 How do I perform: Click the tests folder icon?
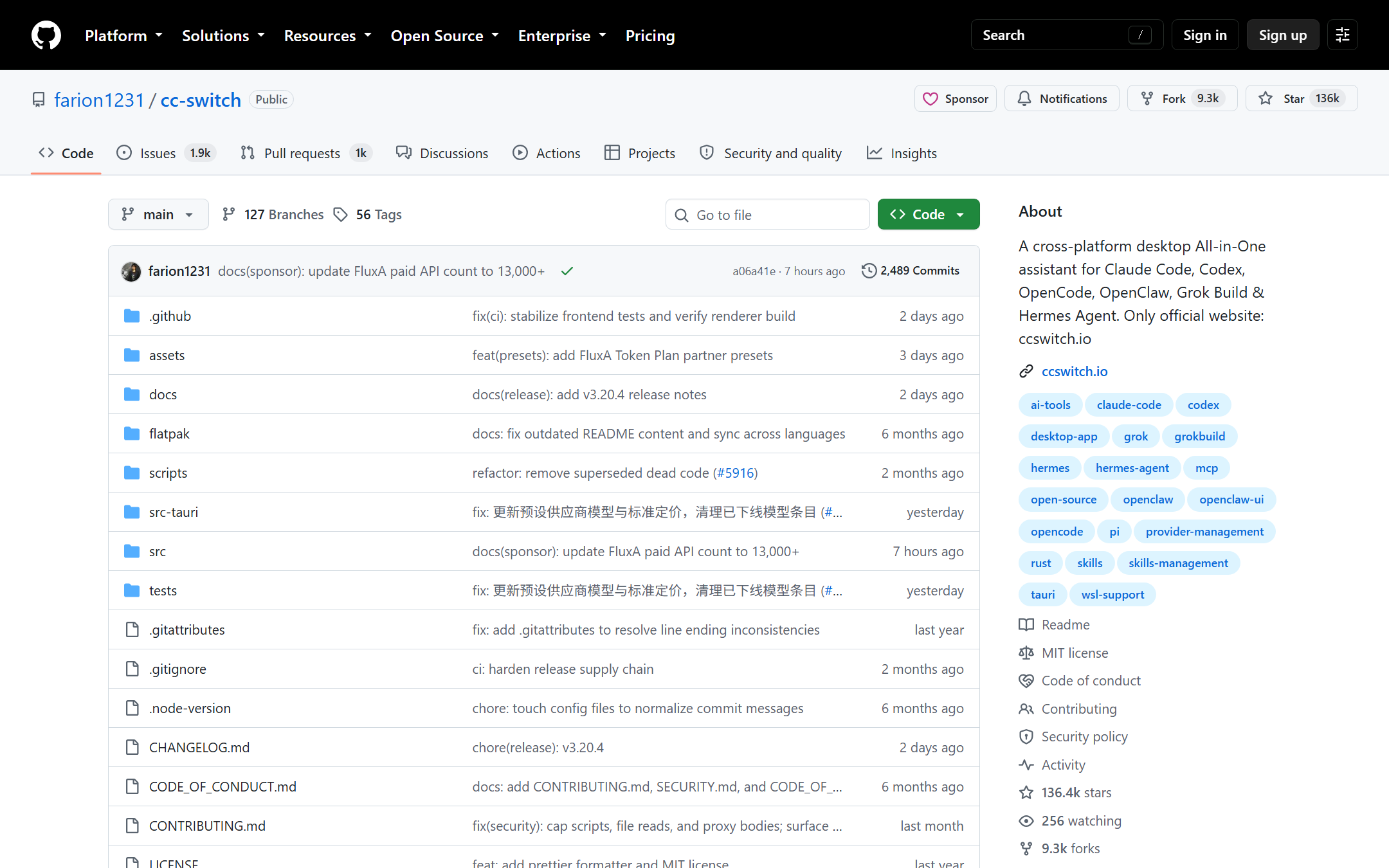point(132,590)
